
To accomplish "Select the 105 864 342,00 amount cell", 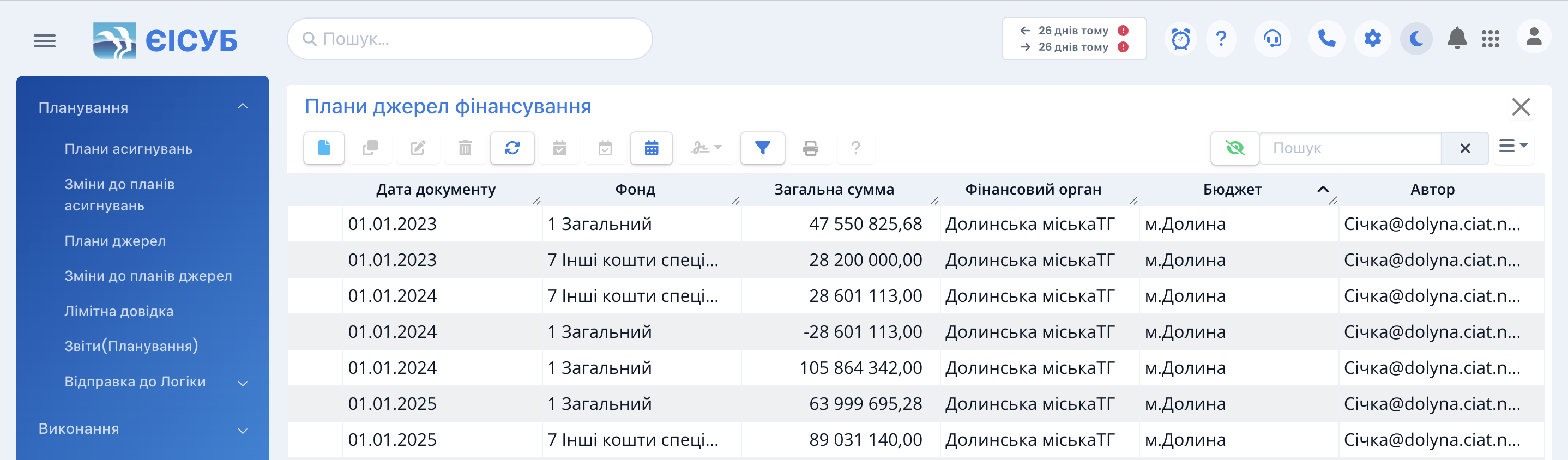I will point(841,367).
